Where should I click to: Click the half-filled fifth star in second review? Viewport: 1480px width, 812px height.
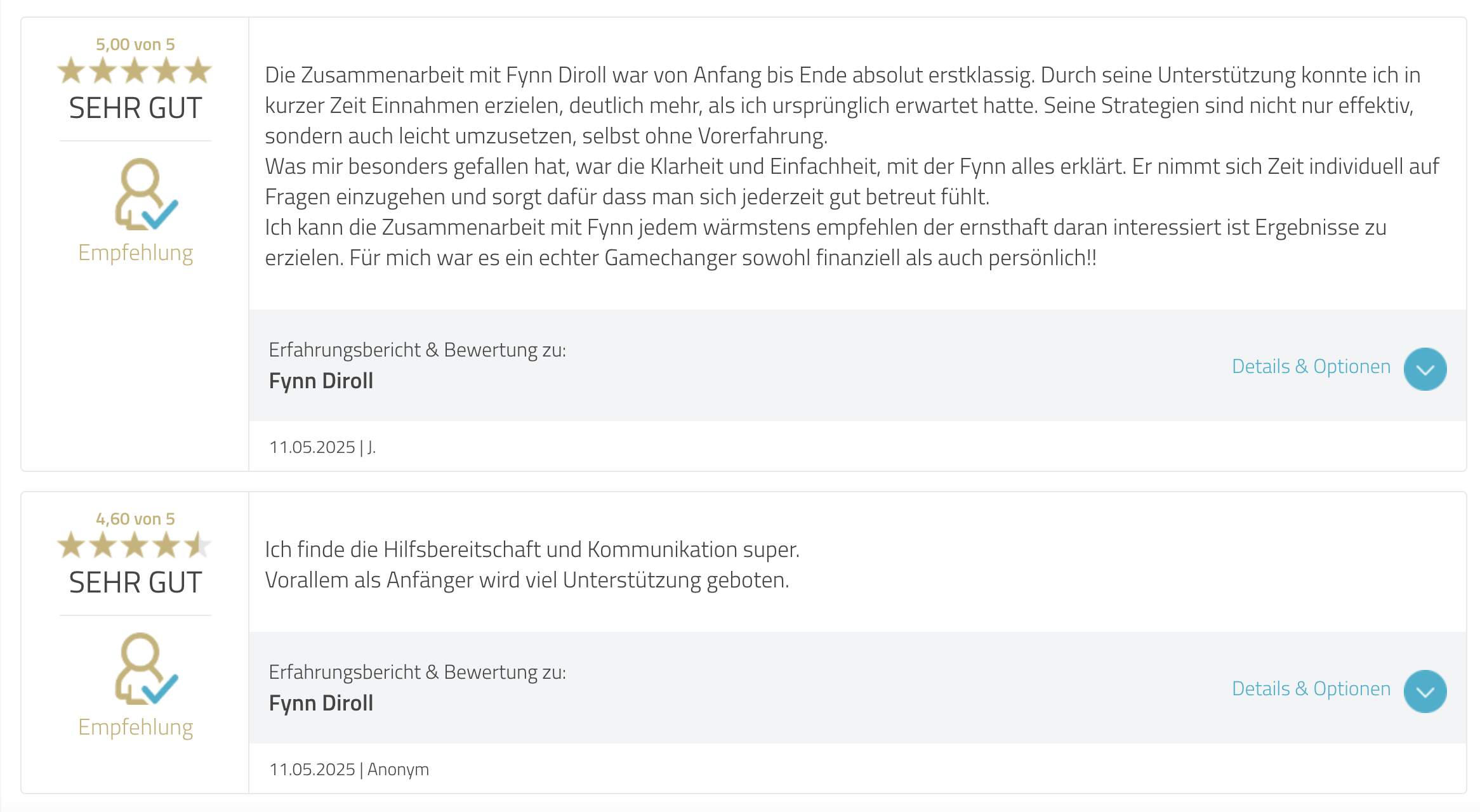point(198,545)
